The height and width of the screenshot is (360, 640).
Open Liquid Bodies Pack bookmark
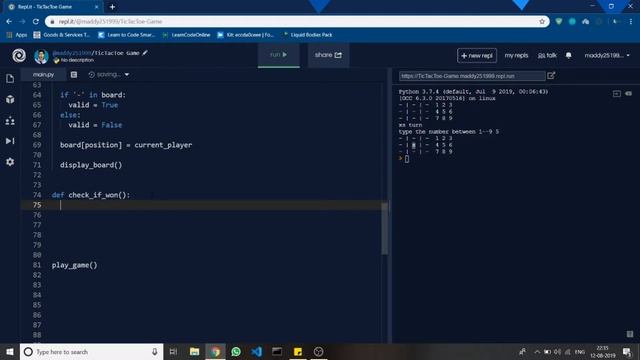(x=308, y=35)
